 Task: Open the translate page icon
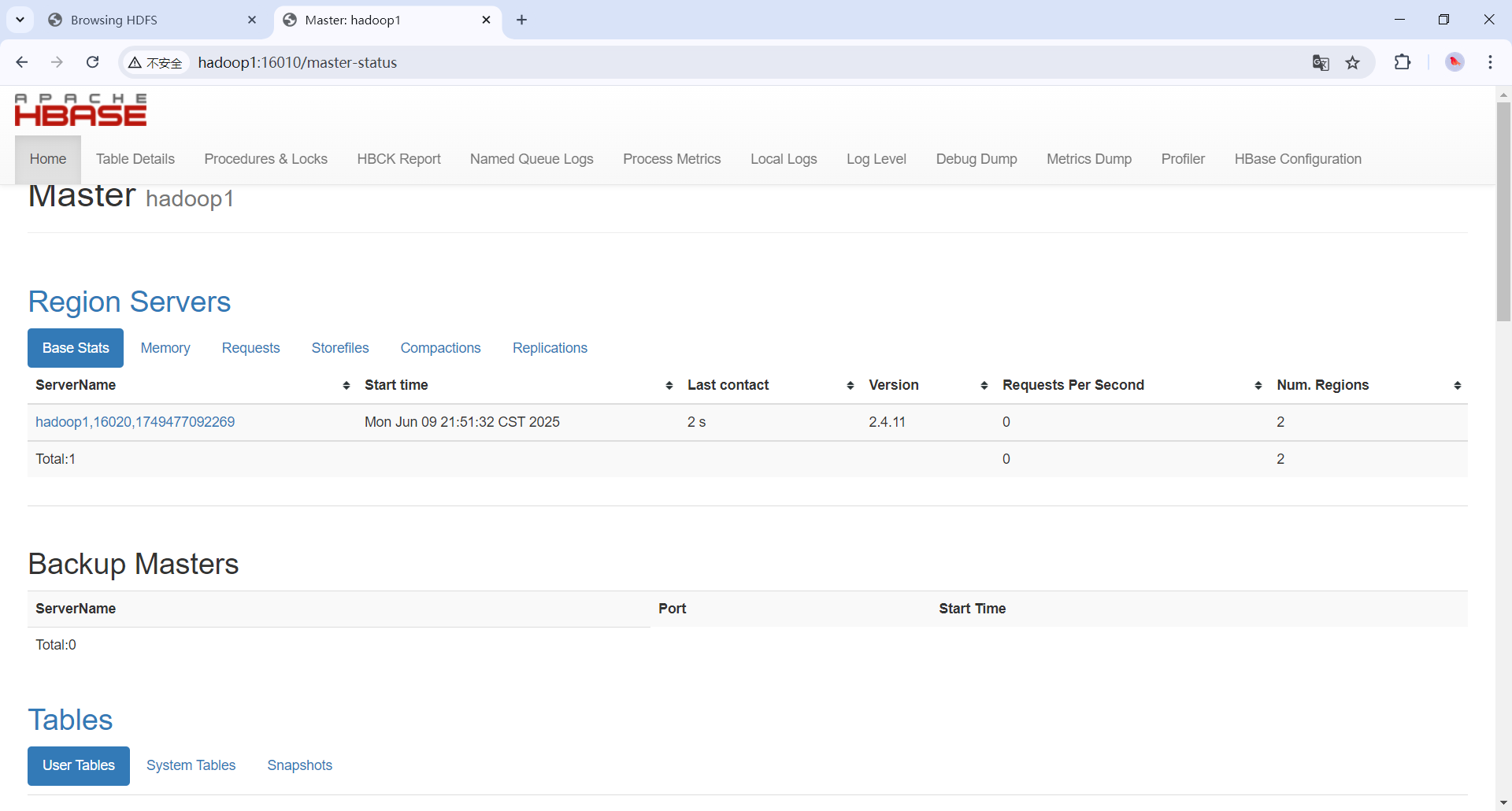click(1321, 63)
